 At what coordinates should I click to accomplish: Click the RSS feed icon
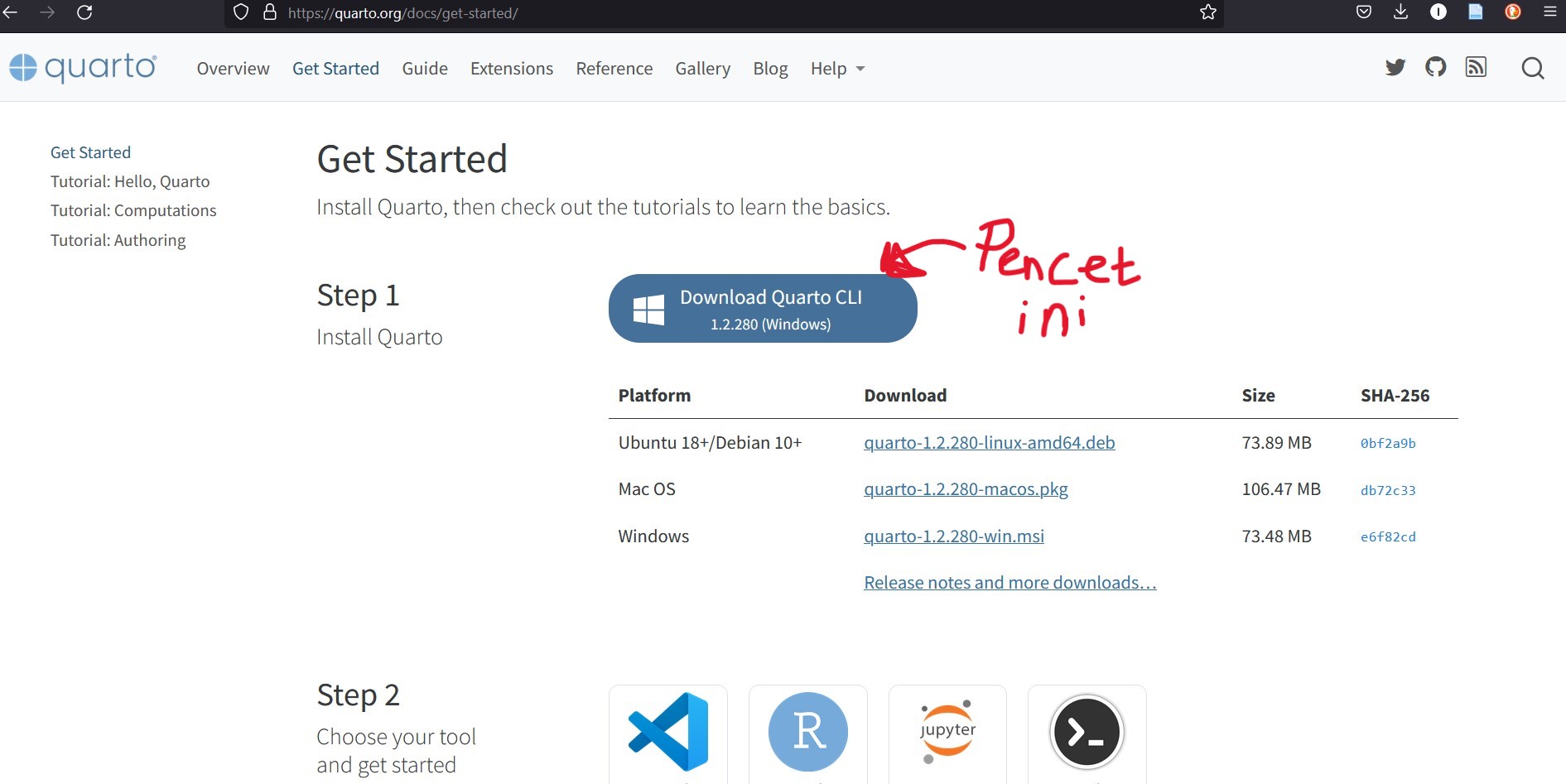[1476, 67]
